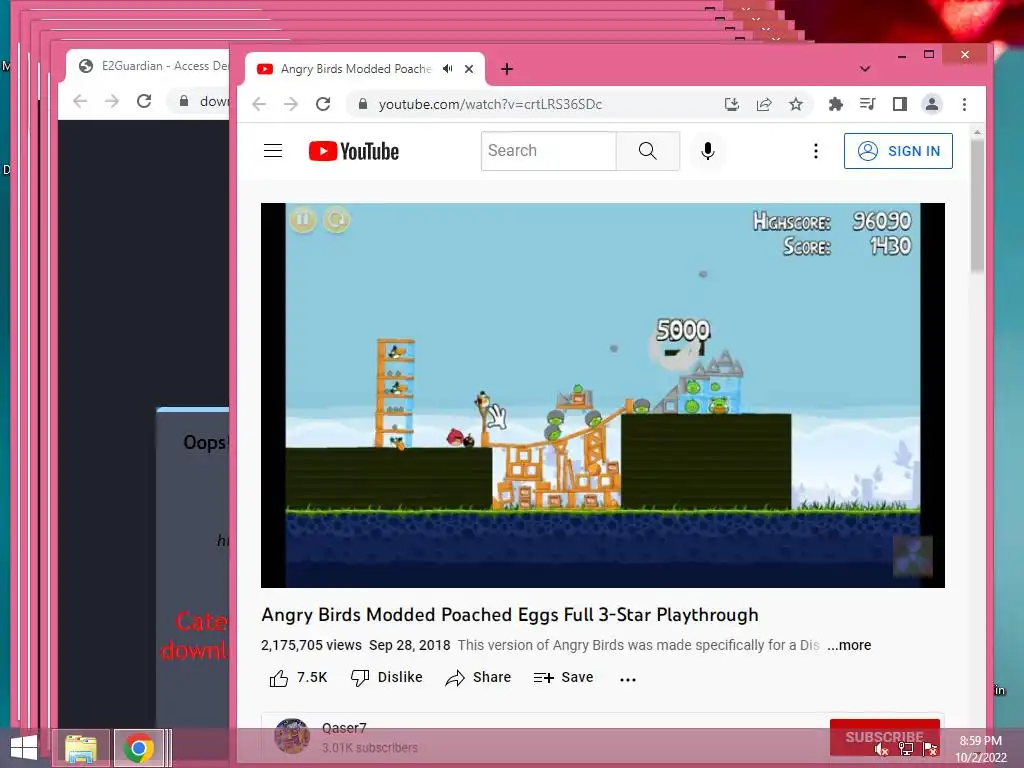This screenshot has width=1024, height=768.
Task: Save the video to a playlist
Action: pyautogui.click(x=563, y=678)
